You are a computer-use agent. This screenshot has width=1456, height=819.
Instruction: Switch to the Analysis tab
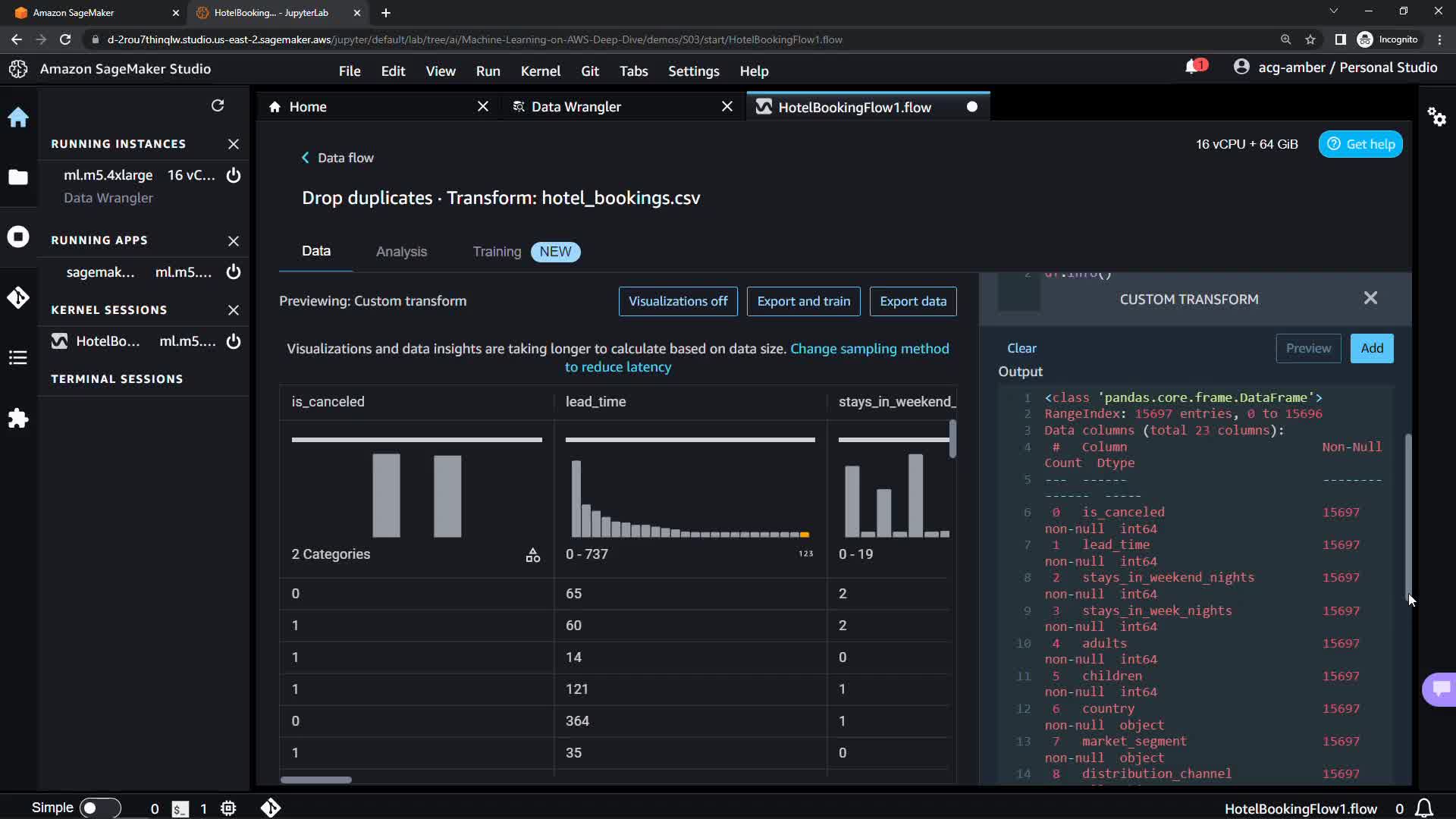[401, 252]
